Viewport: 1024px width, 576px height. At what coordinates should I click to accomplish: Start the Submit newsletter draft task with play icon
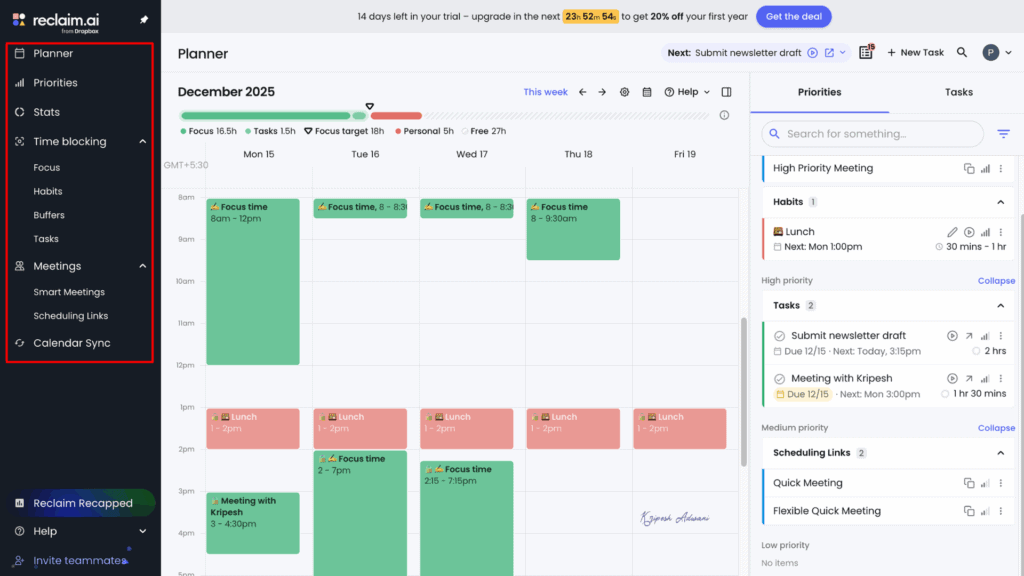point(950,335)
